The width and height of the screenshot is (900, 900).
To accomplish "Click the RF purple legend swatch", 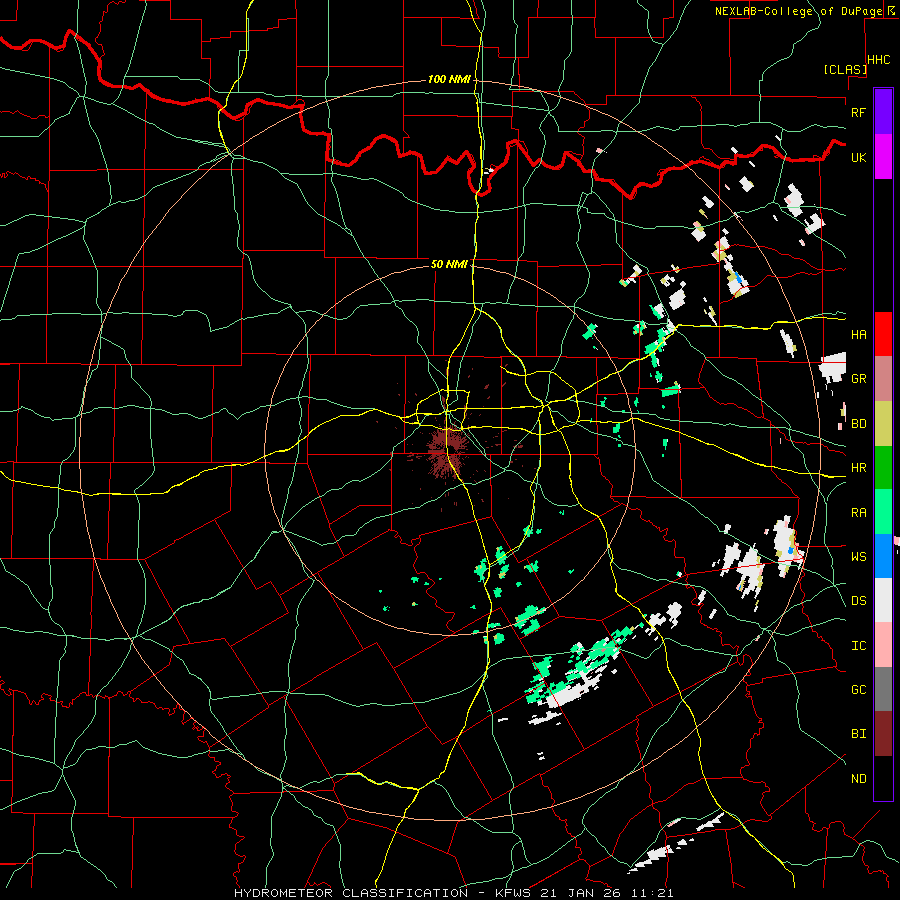I will tap(883, 111).
